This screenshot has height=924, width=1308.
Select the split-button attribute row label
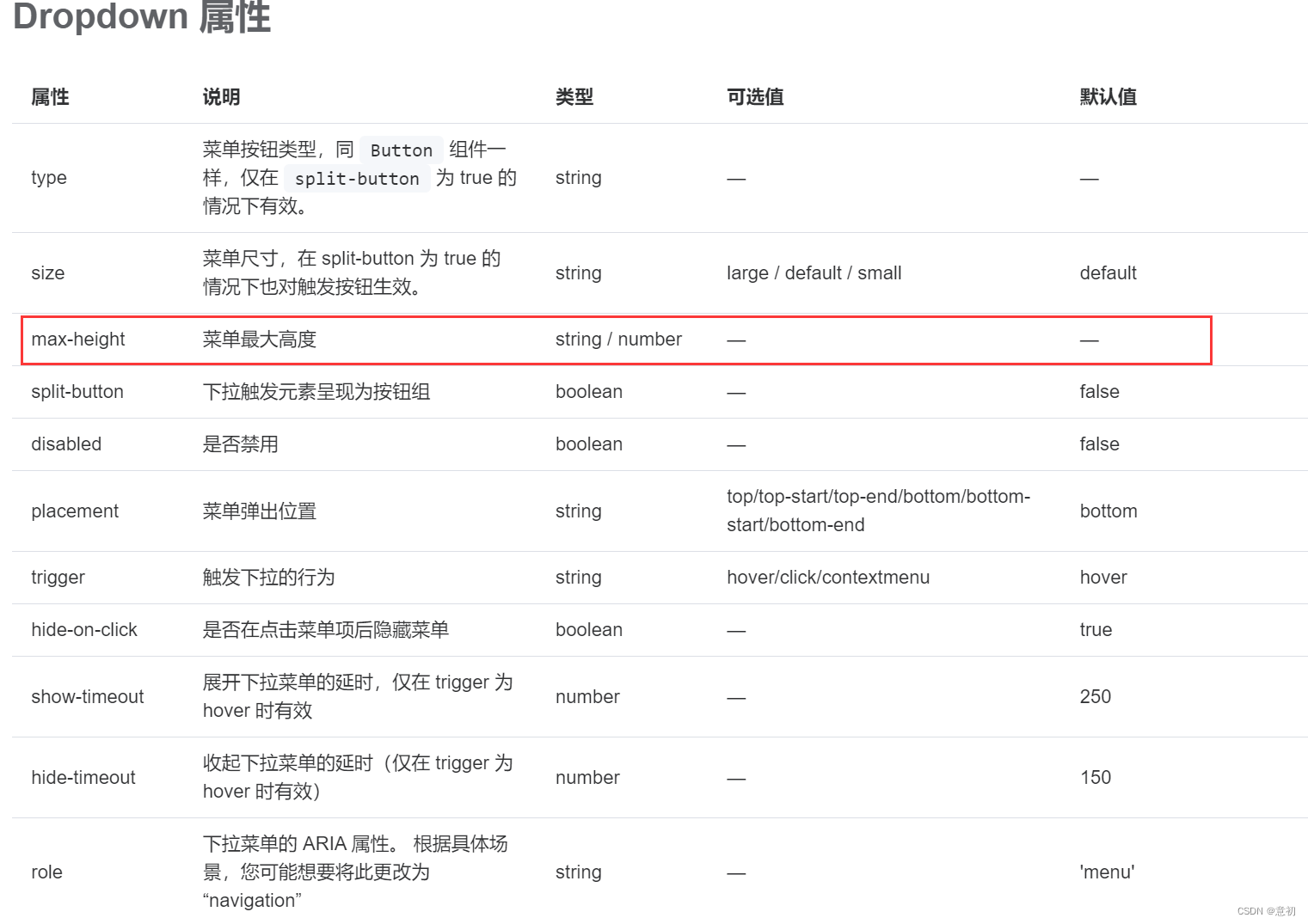77,392
